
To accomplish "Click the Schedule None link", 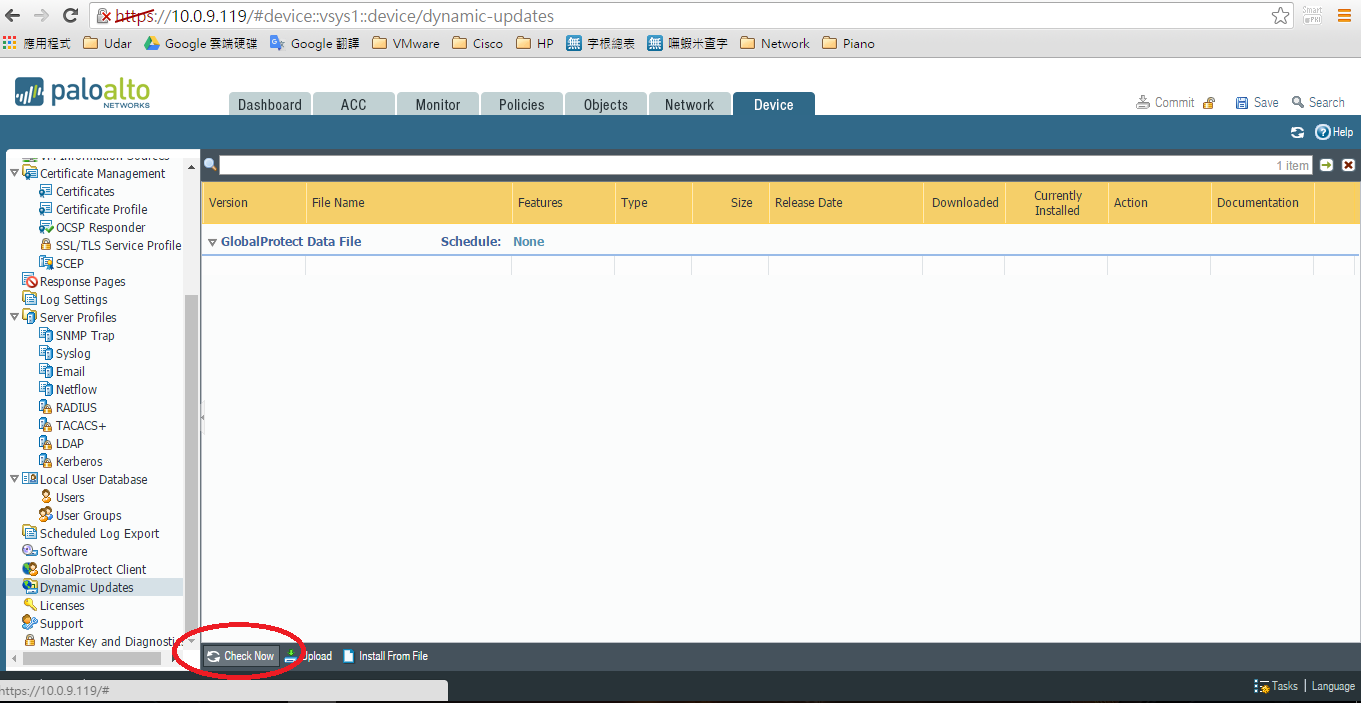I will pyautogui.click(x=528, y=242).
